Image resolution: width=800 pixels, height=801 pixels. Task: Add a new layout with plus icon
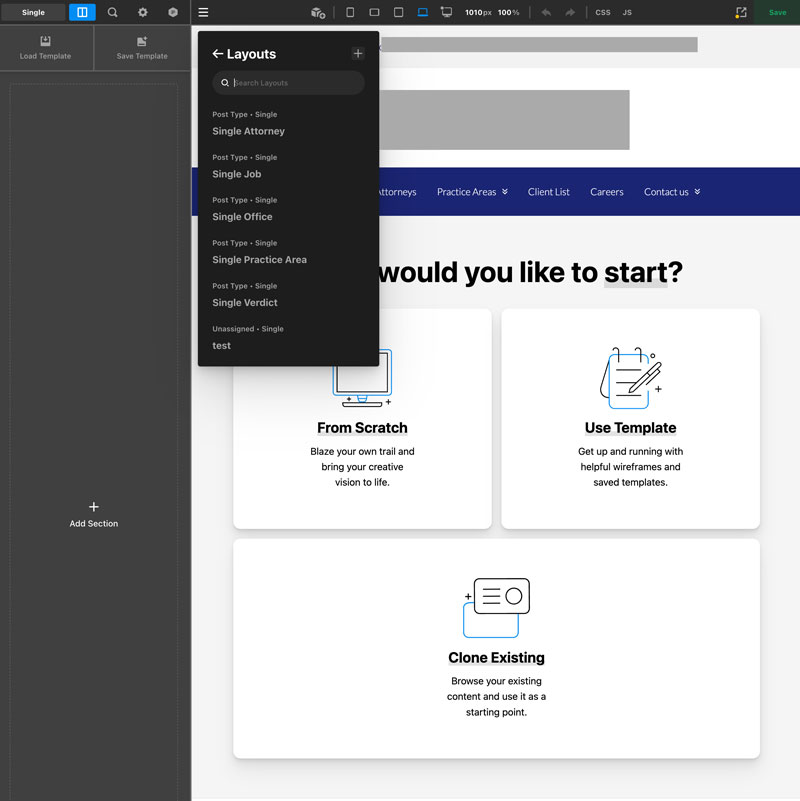tap(358, 54)
